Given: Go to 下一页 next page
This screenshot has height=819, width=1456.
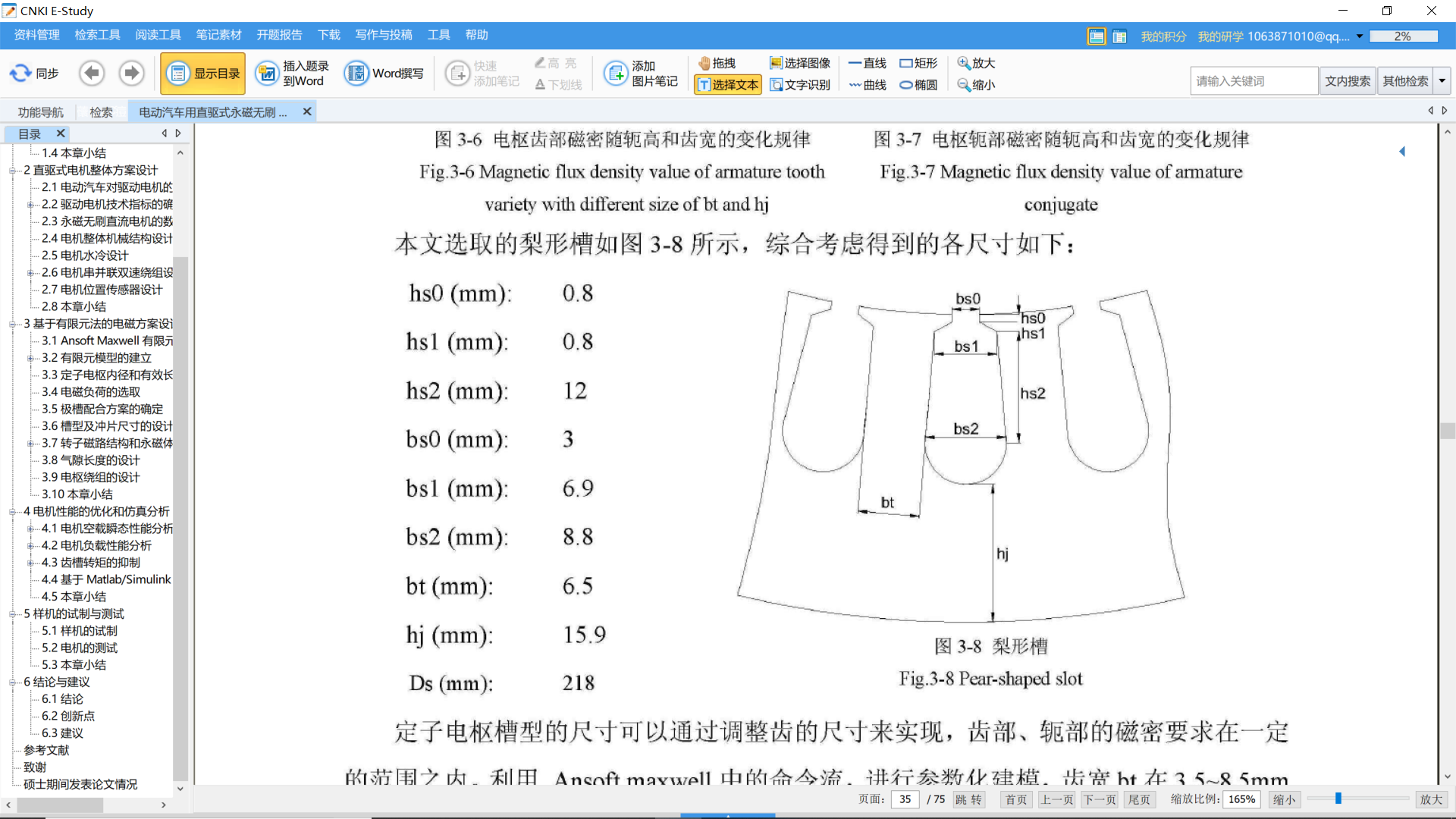Looking at the screenshot, I should click(1099, 799).
